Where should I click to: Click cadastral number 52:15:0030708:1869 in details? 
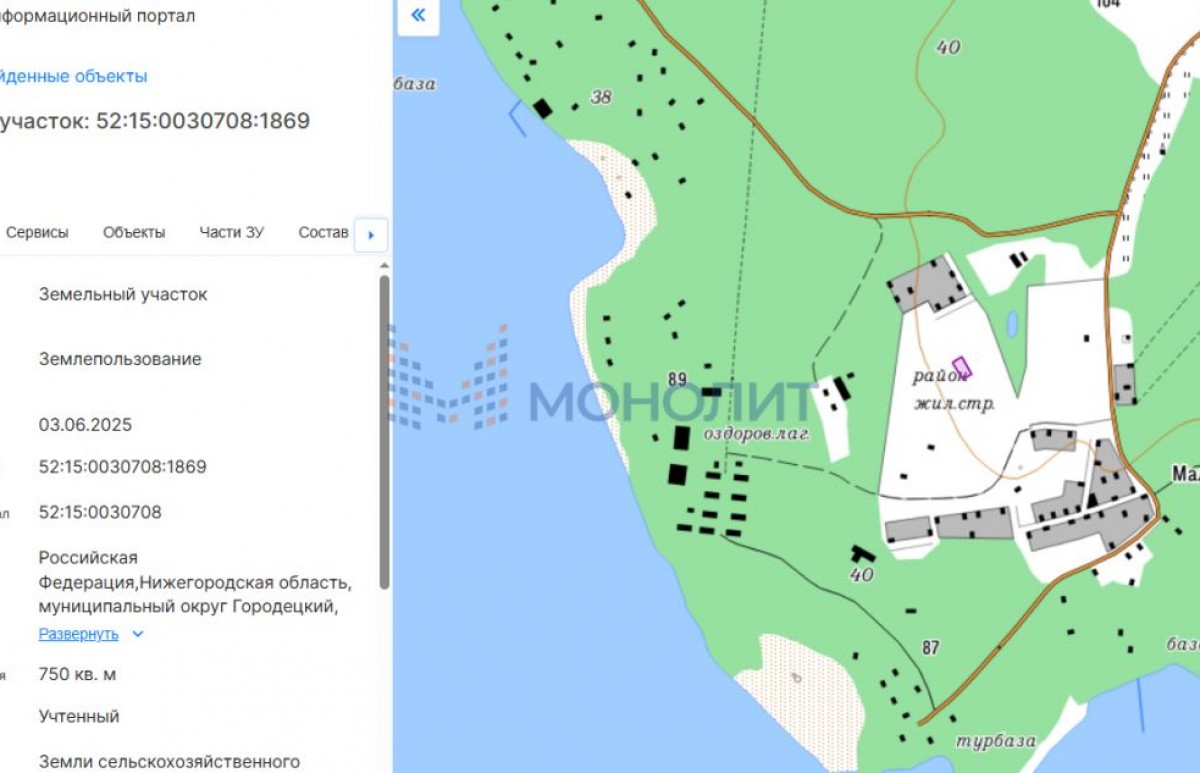122,467
